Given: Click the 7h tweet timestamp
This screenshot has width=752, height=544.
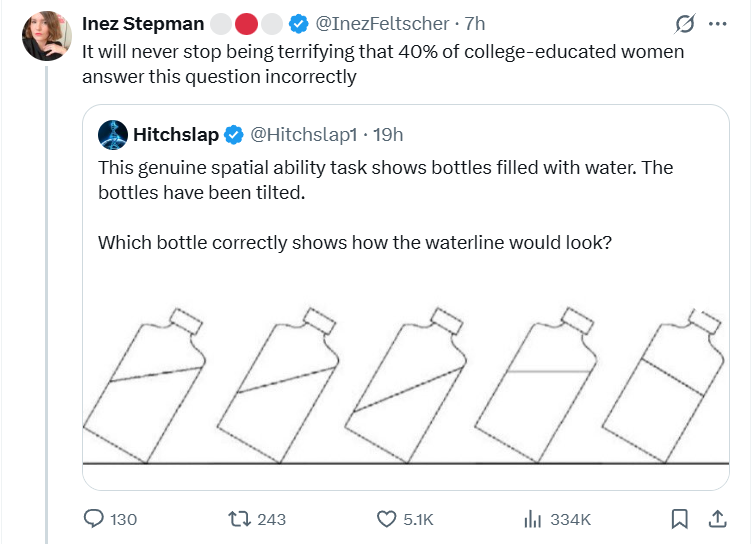Looking at the screenshot, I should click(476, 24).
